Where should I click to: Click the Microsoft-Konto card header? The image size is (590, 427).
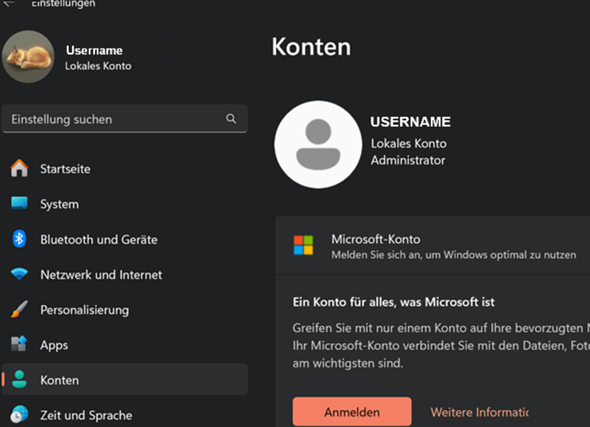point(432,246)
